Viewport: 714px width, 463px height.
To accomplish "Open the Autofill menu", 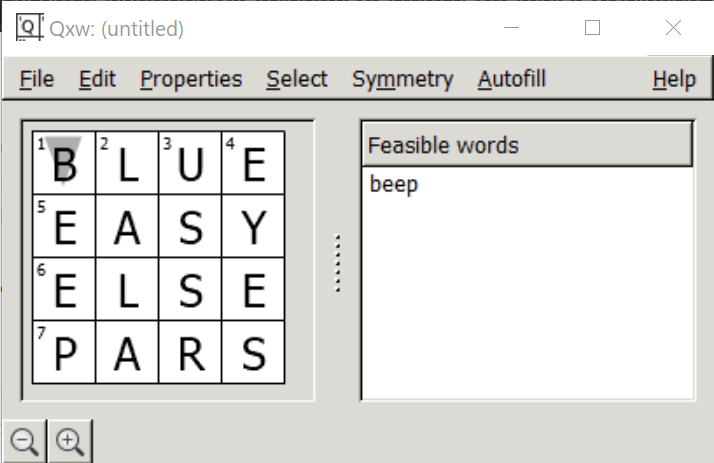I will [x=511, y=79].
